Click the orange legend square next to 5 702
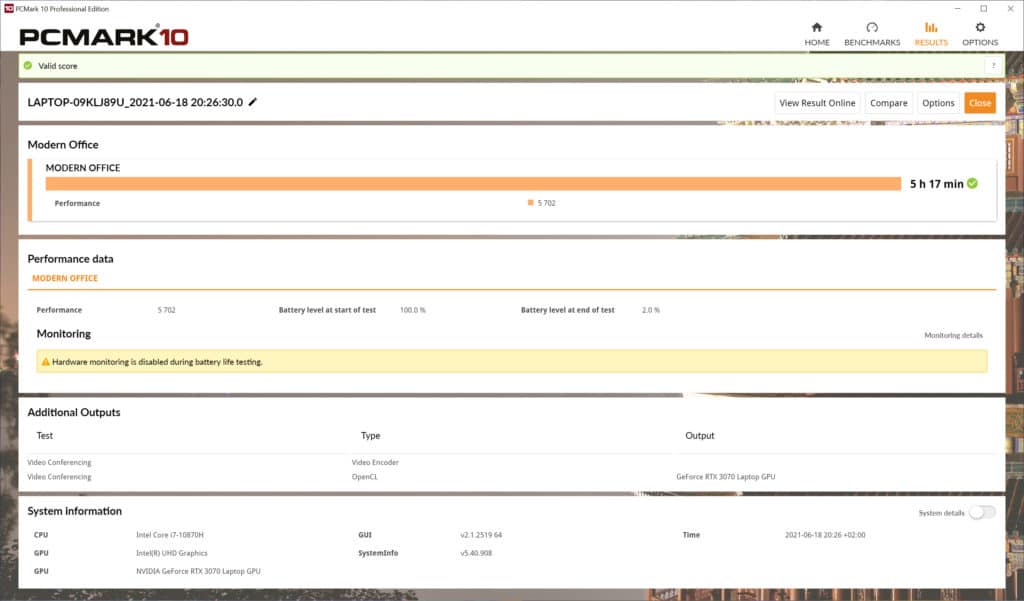This screenshot has height=601, width=1024. [x=530, y=203]
